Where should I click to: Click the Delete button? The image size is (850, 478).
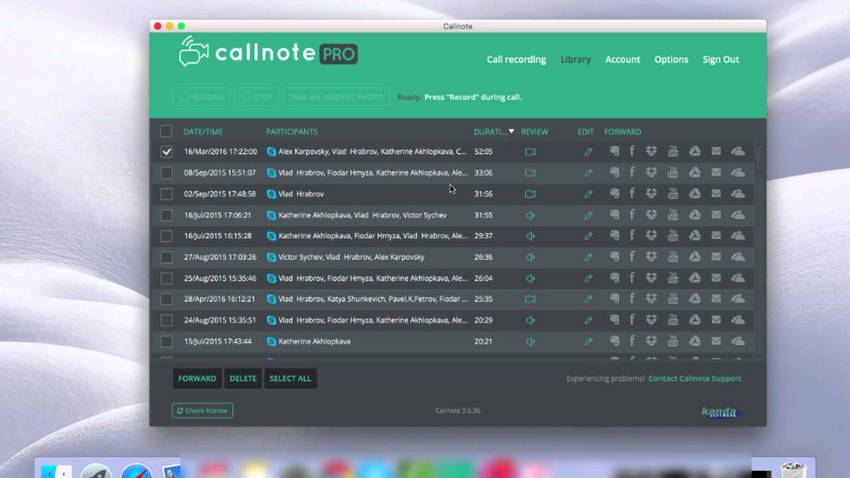(x=243, y=379)
